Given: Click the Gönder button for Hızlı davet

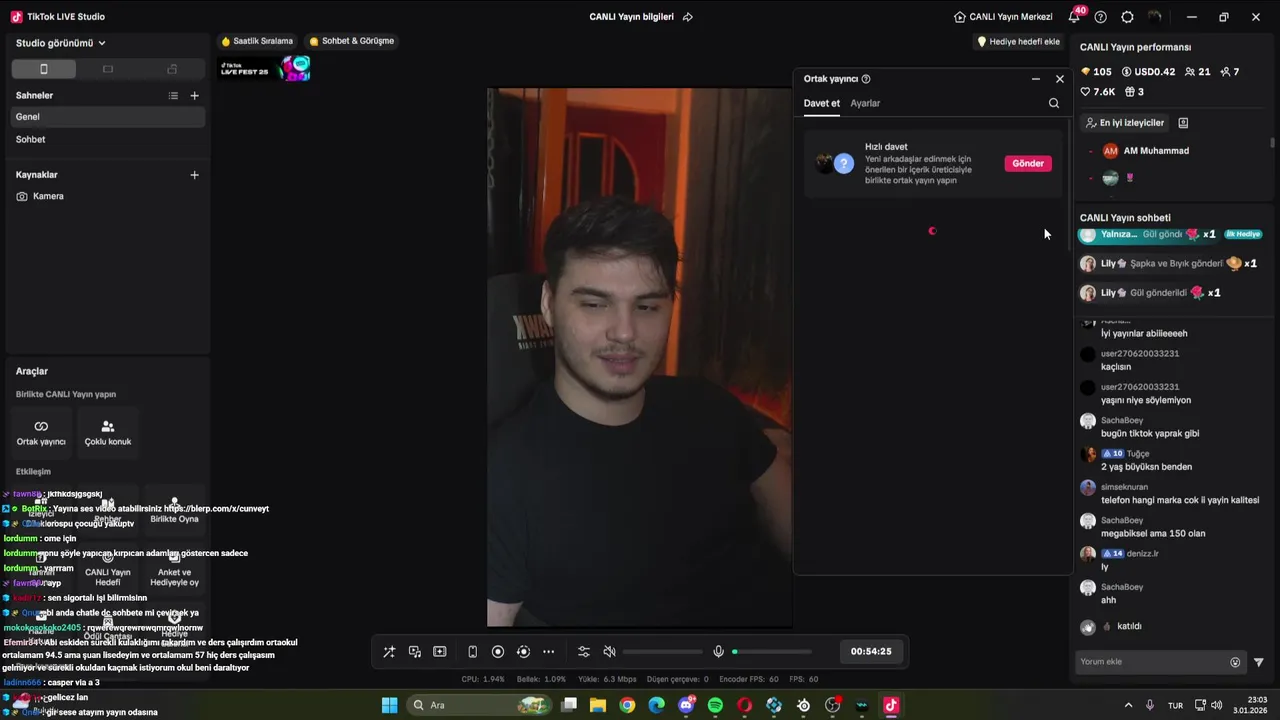Looking at the screenshot, I should (1028, 163).
